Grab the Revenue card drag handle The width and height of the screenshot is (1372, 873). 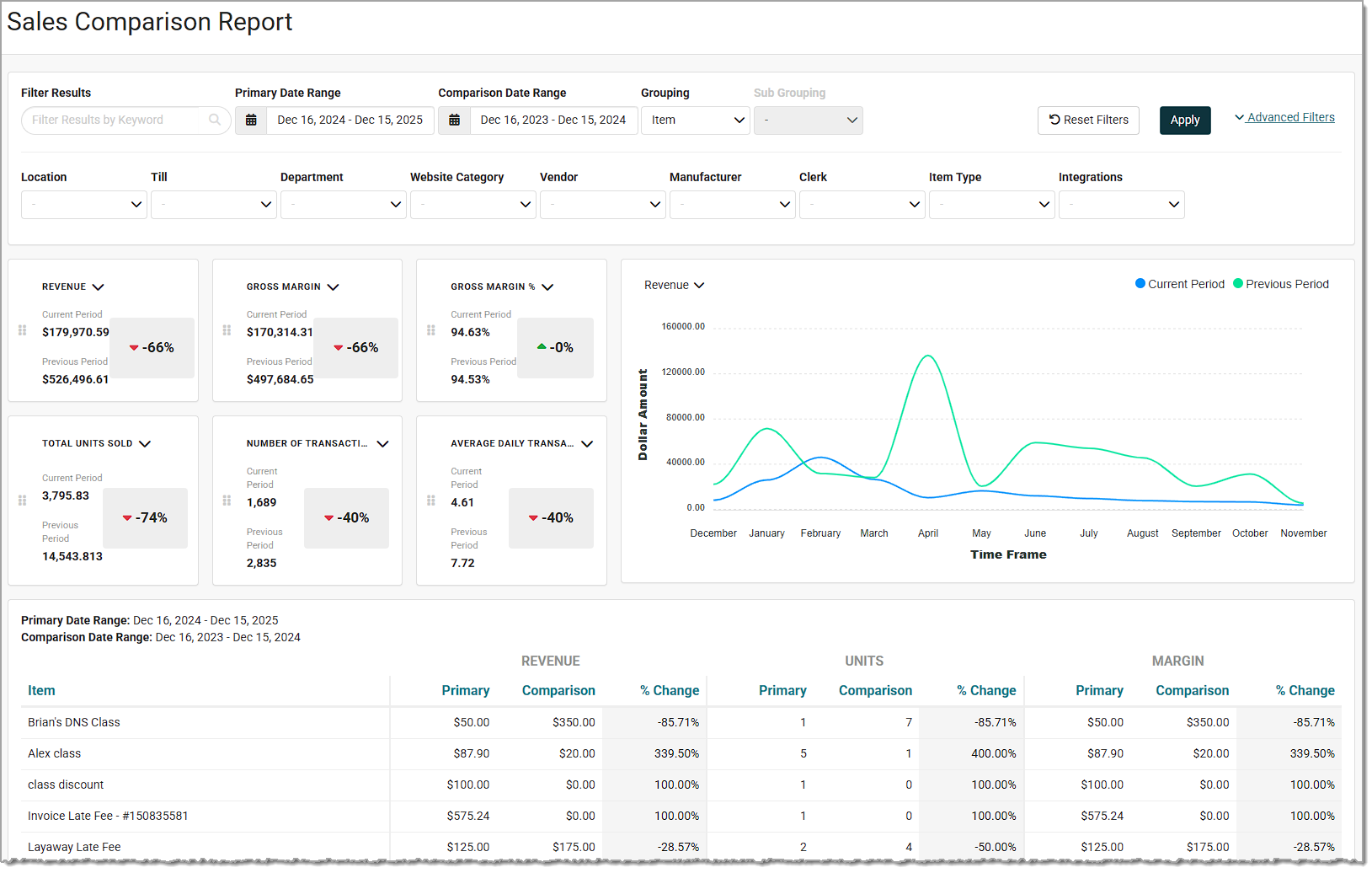pyautogui.click(x=23, y=330)
